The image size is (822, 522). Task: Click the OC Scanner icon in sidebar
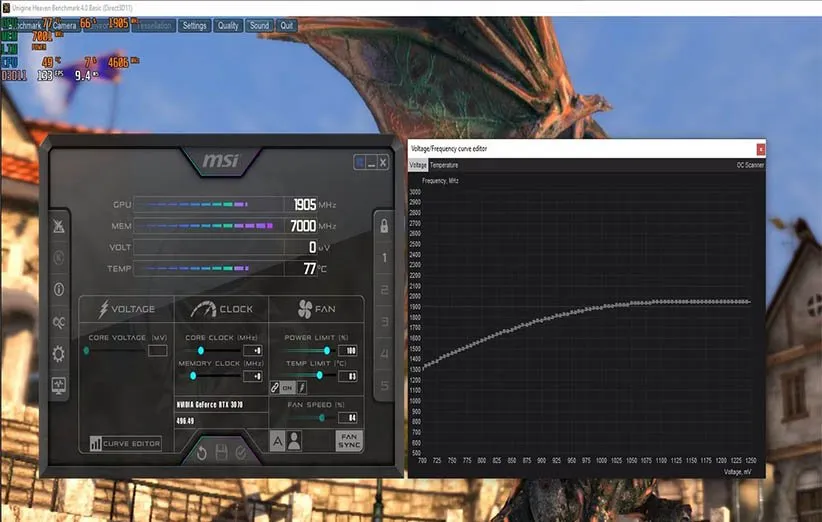click(x=60, y=322)
